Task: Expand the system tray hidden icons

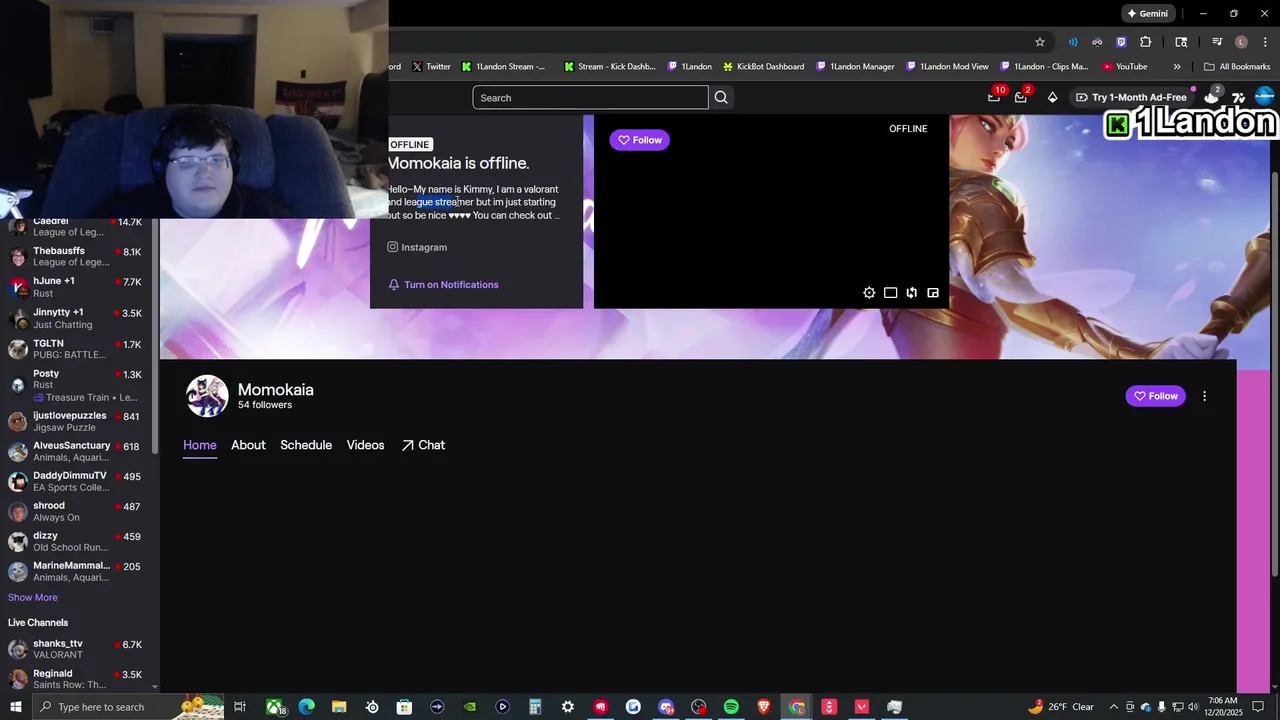Action: coord(1114,707)
